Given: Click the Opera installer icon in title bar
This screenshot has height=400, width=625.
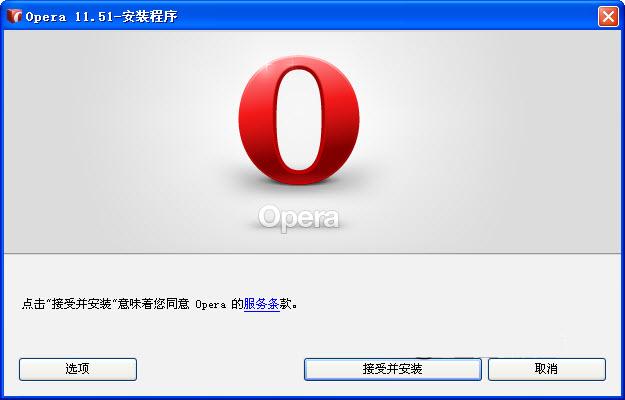Looking at the screenshot, I should 14,16.
